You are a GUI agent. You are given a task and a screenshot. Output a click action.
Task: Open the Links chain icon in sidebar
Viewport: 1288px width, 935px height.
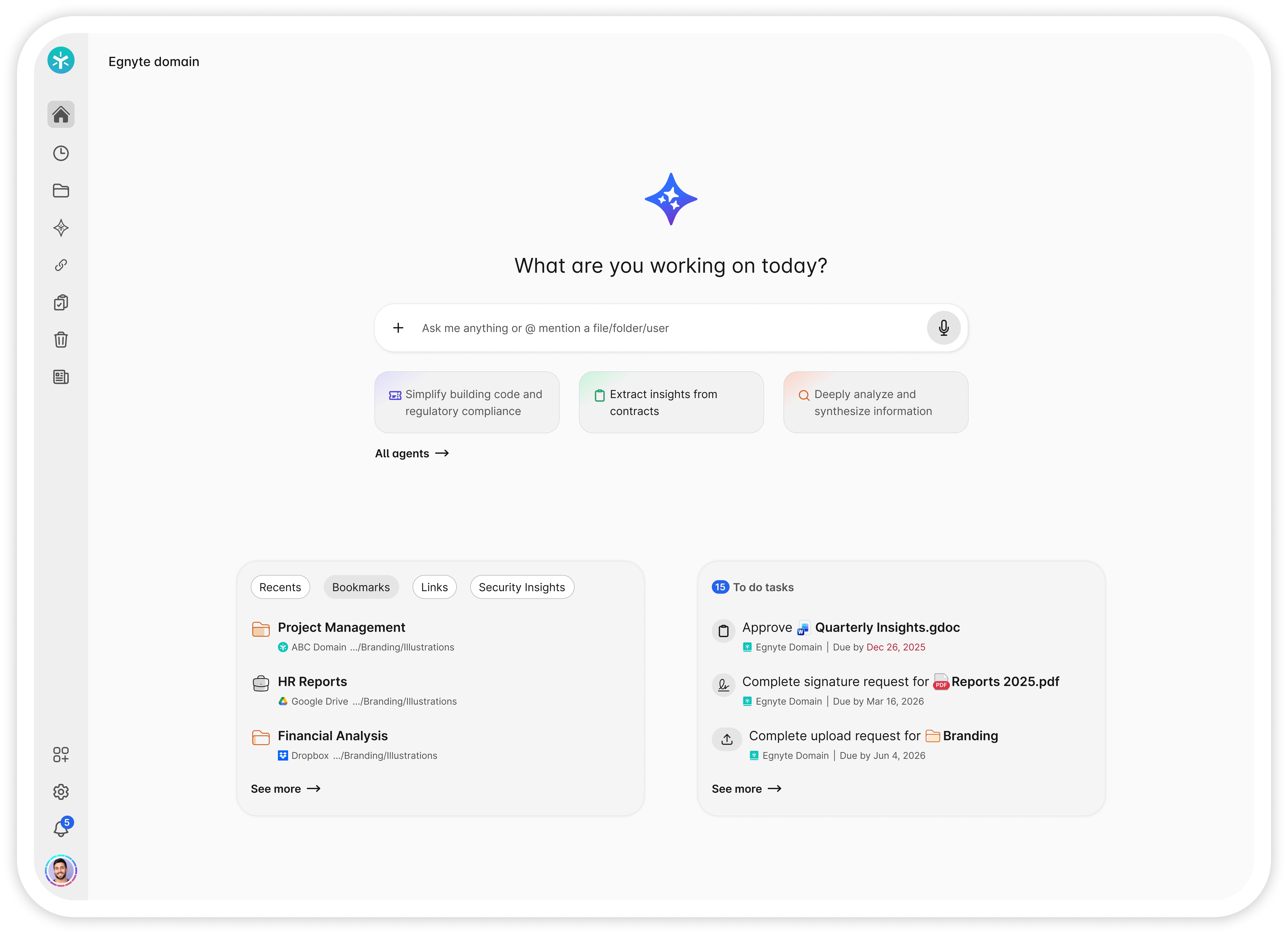coord(61,265)
